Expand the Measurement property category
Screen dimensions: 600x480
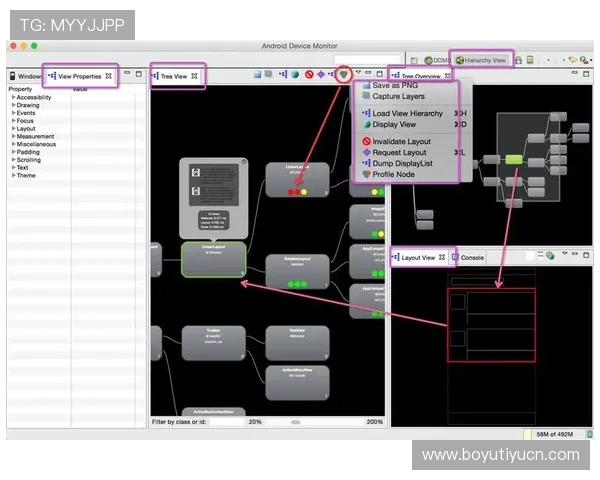pyautogui.click(x=13, y=136)
